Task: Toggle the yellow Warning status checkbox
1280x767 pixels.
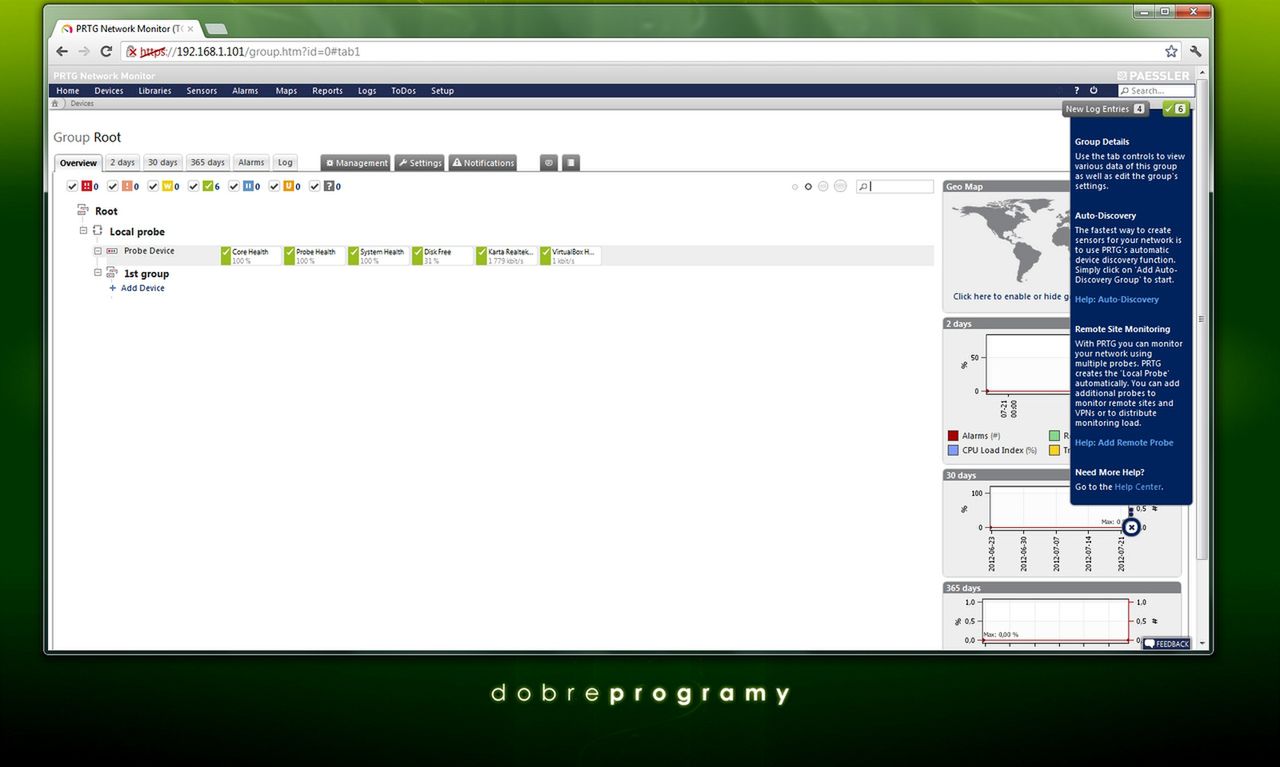Action: [153, 186]
